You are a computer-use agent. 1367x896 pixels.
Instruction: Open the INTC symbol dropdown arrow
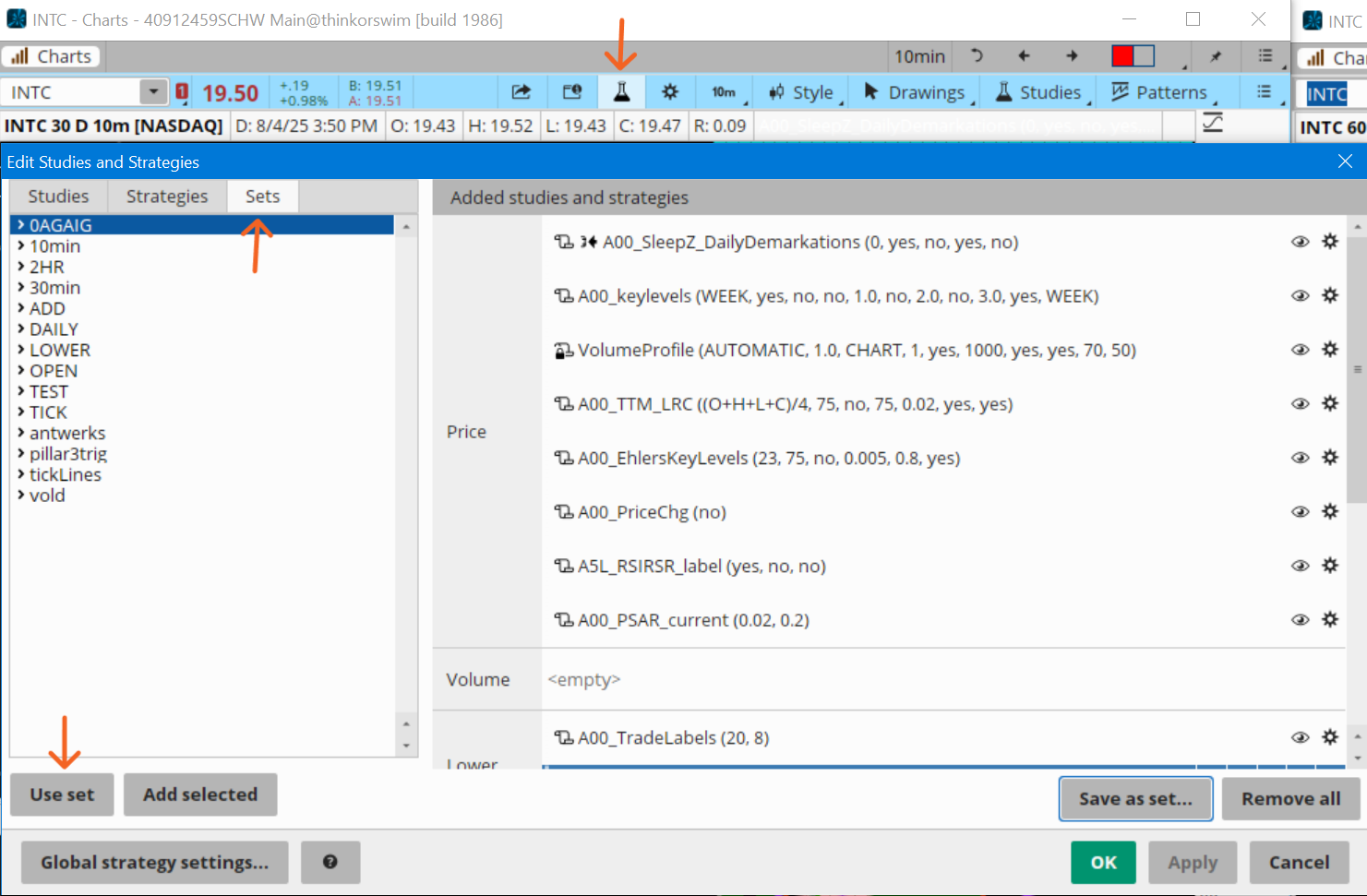[153, 92]
